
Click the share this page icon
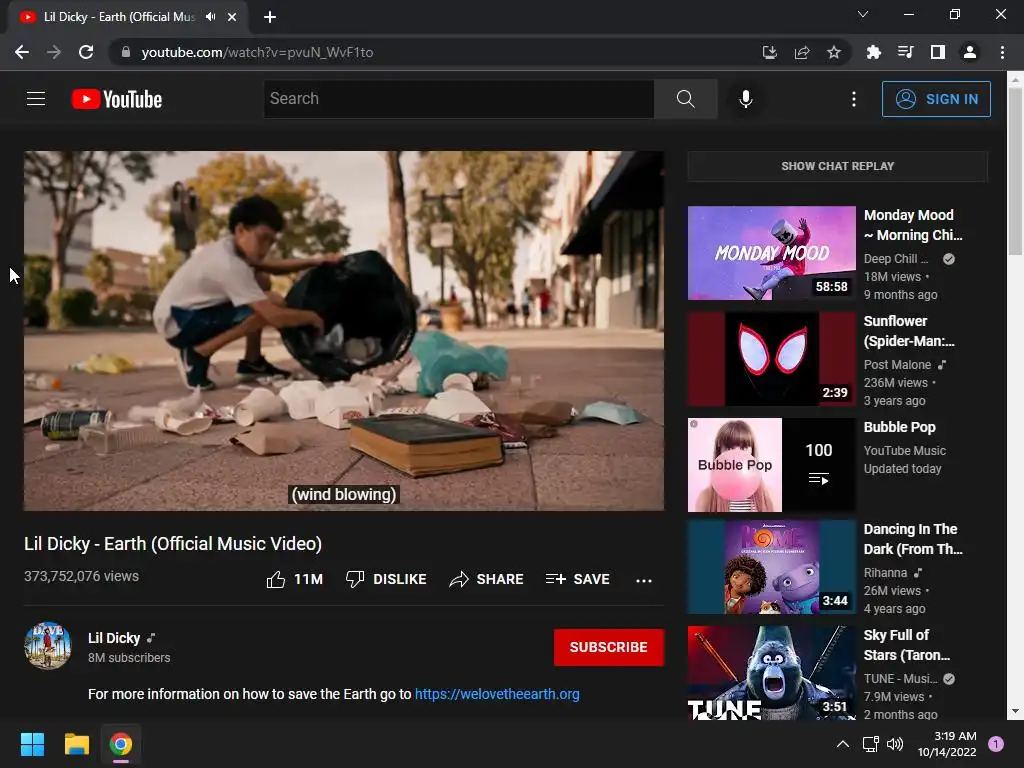pos(801,52)
